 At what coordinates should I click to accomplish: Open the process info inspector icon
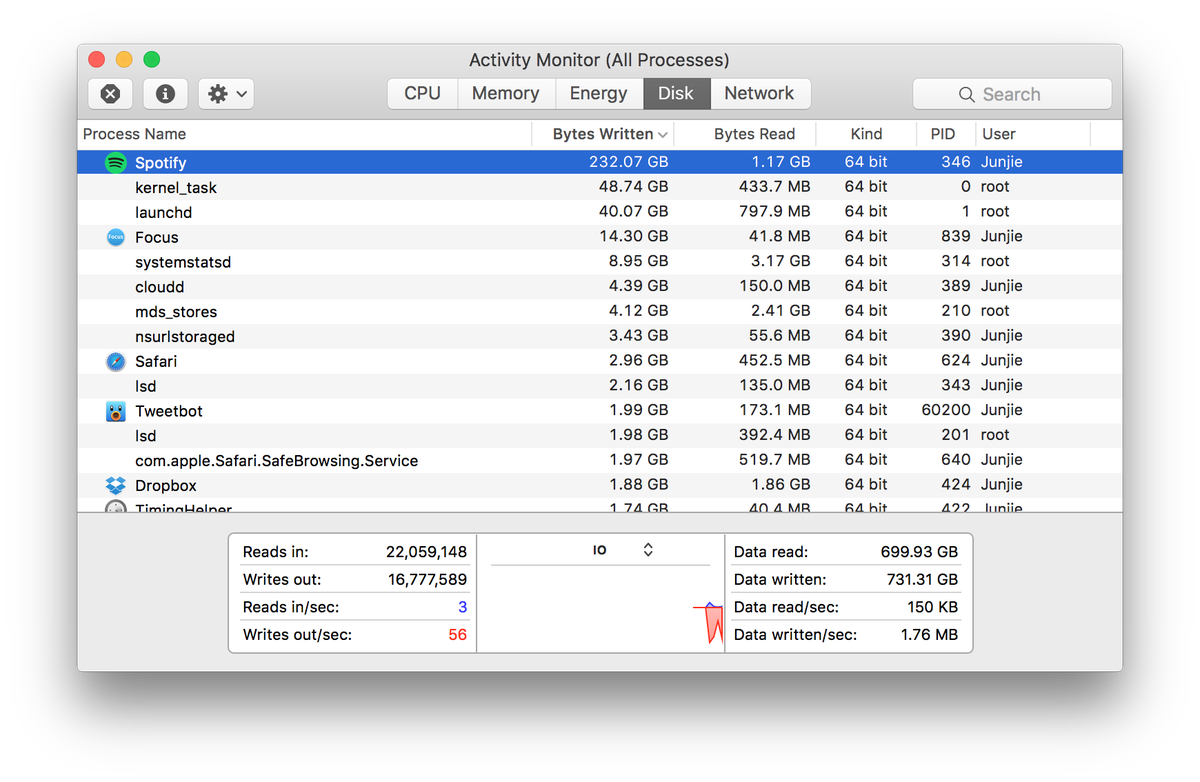pyautogui.click(x=166, y=94)
